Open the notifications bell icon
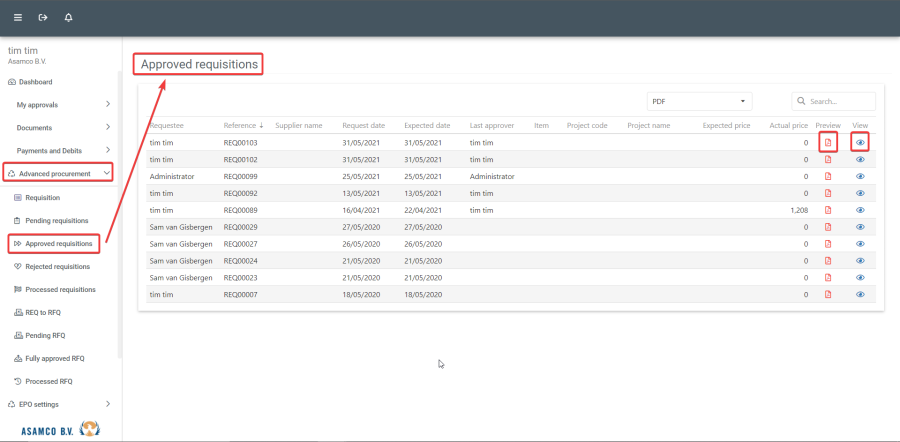Screen dimensions: 900x442 coord(68,18)
